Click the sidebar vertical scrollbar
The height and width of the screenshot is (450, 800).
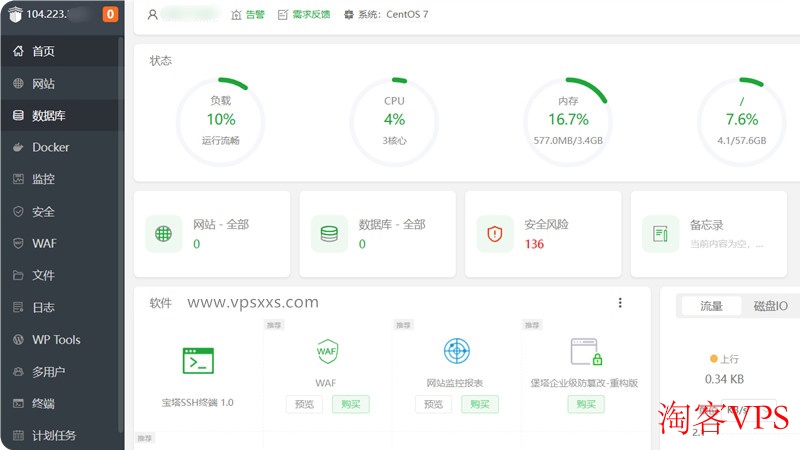pos(120,235)
